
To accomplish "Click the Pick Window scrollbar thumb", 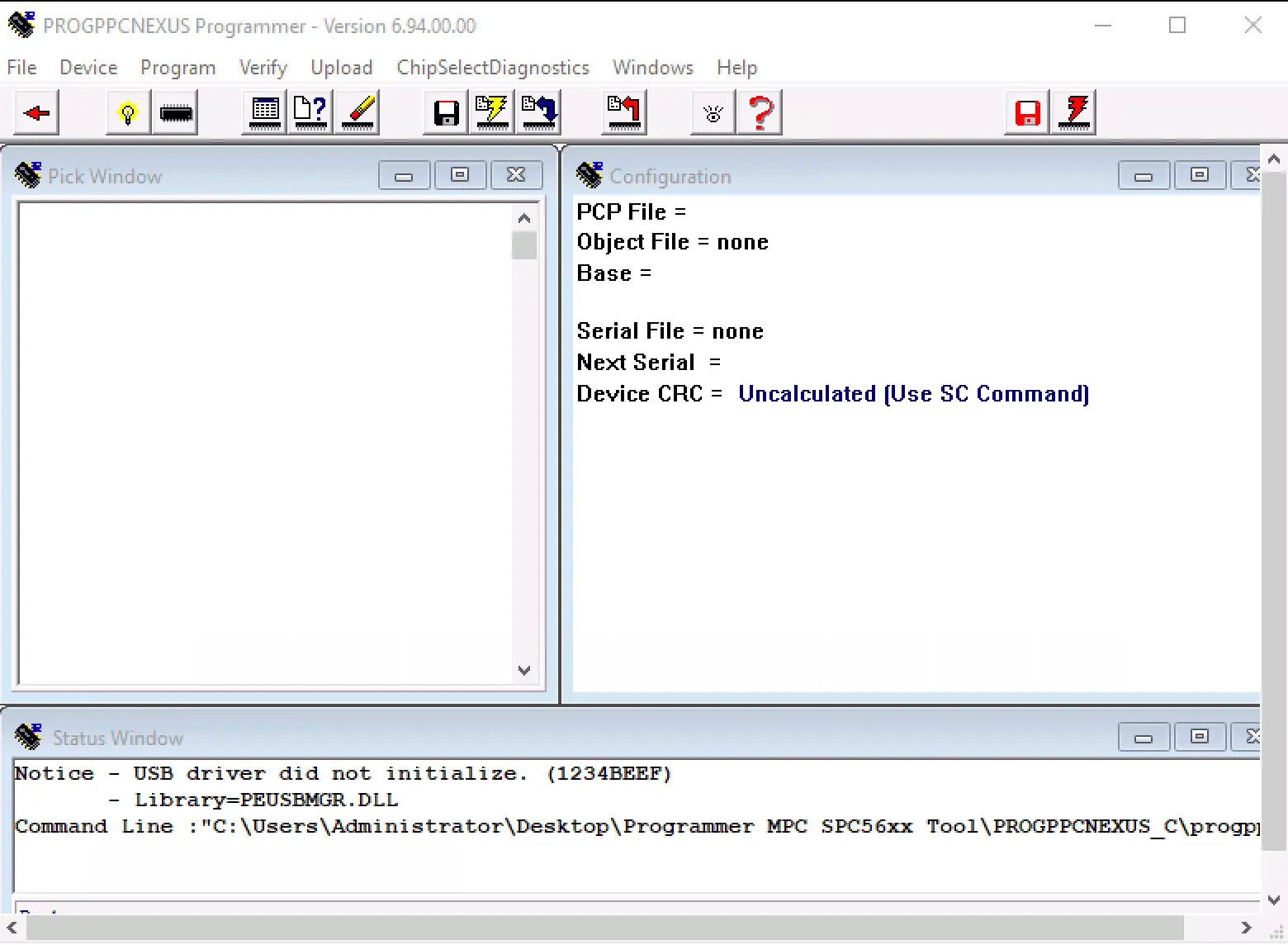I will tap(523, 245).
